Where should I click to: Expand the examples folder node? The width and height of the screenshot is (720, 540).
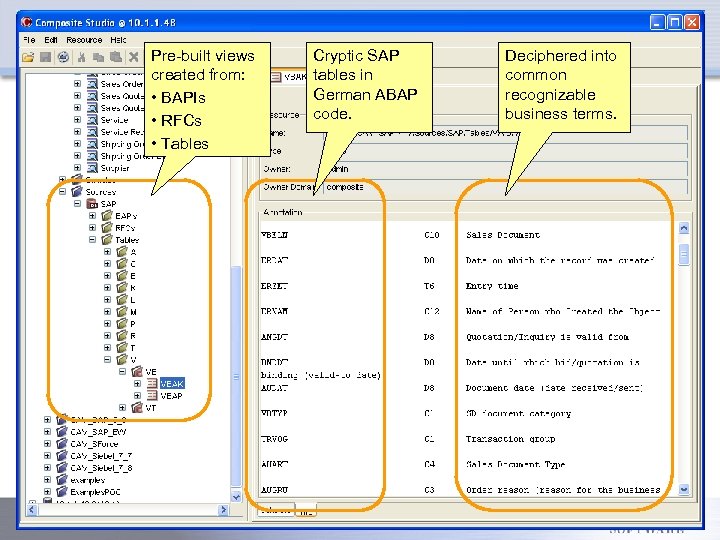[x=47, y=479]
